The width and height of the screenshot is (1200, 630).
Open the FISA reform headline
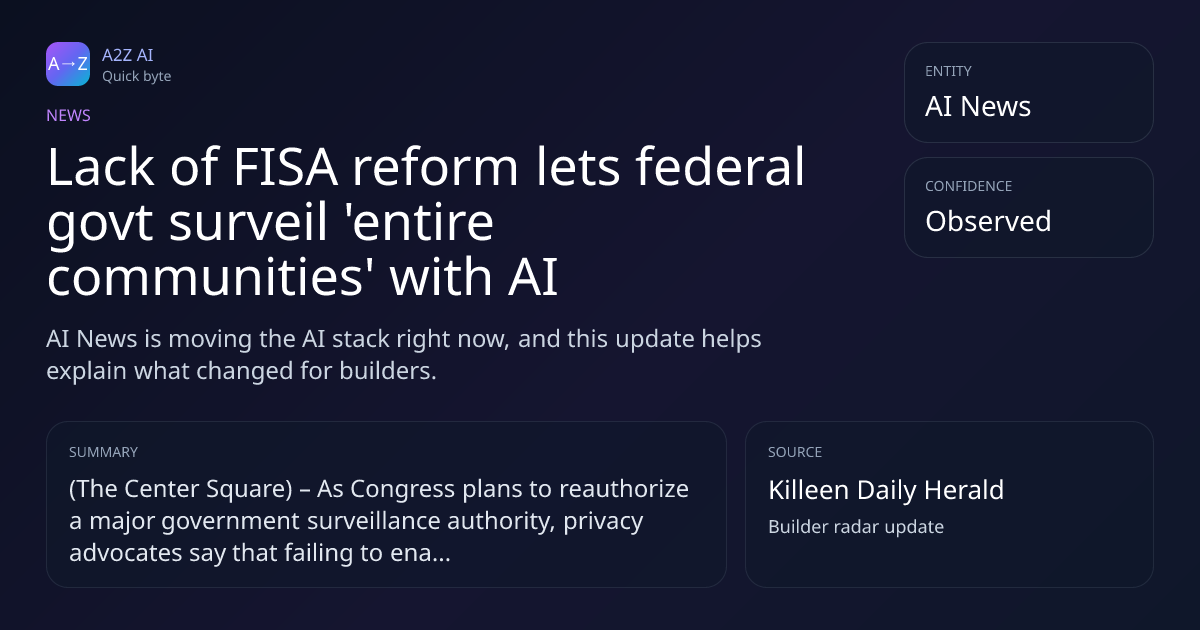426,223
